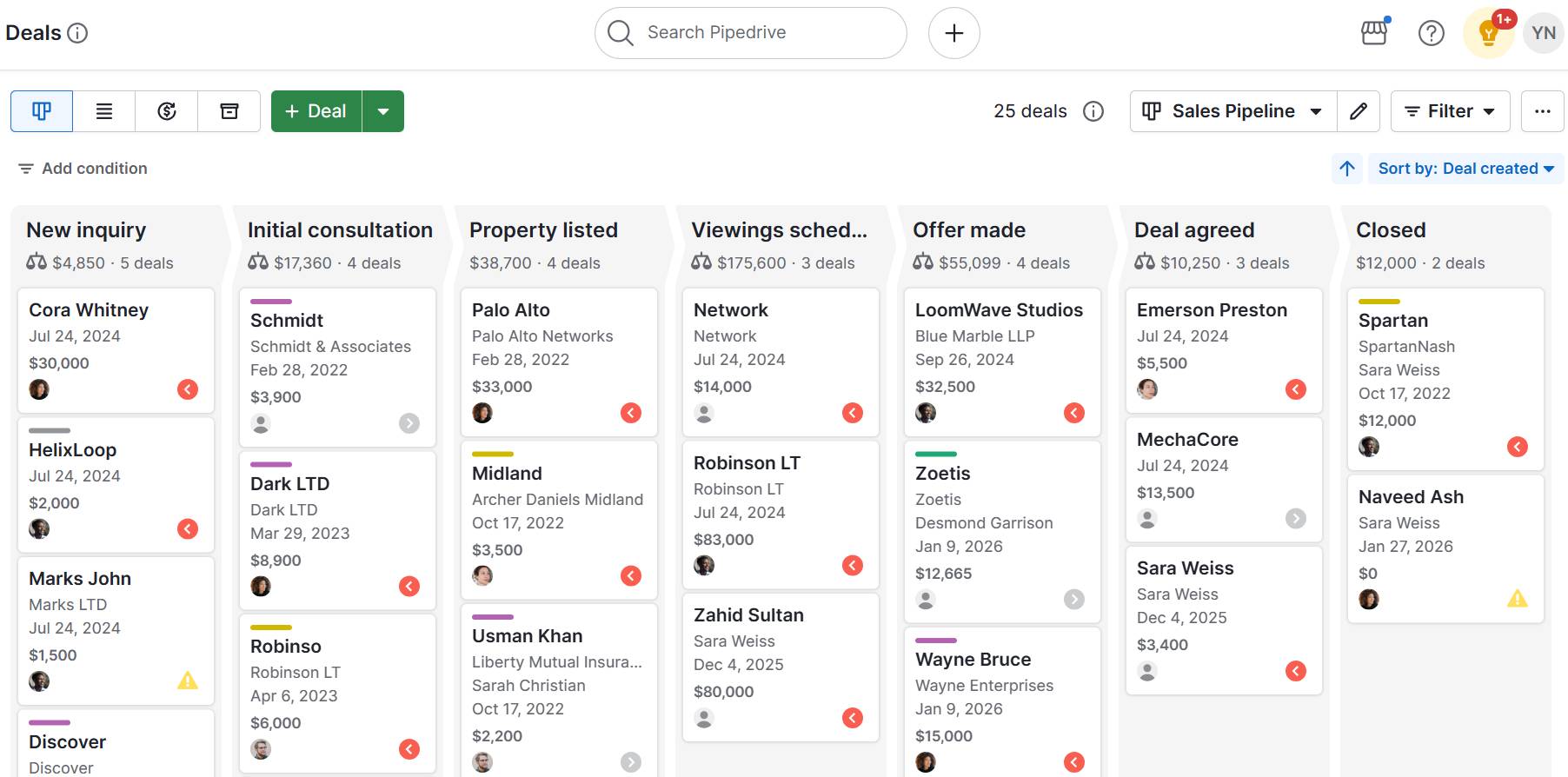Select the Closed stage header
The height and width of the screenshot is (777, 1568).
tap(1391, 230)
